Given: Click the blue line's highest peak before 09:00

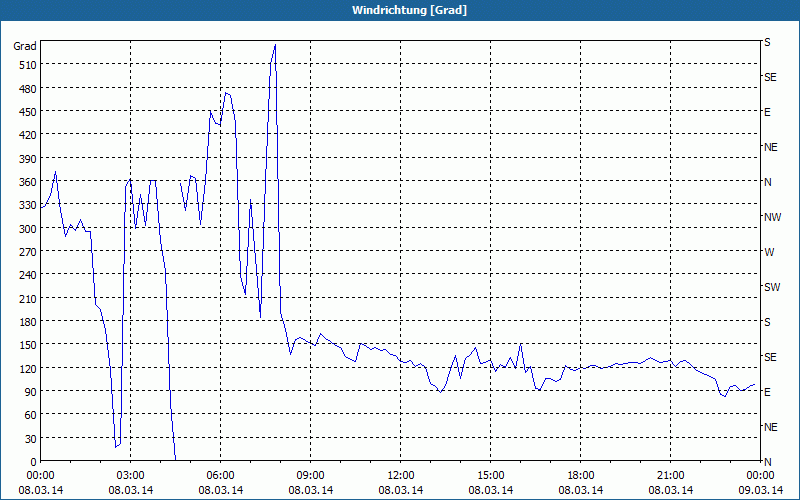Looking at the screenshot, I should tap(275, 45).
